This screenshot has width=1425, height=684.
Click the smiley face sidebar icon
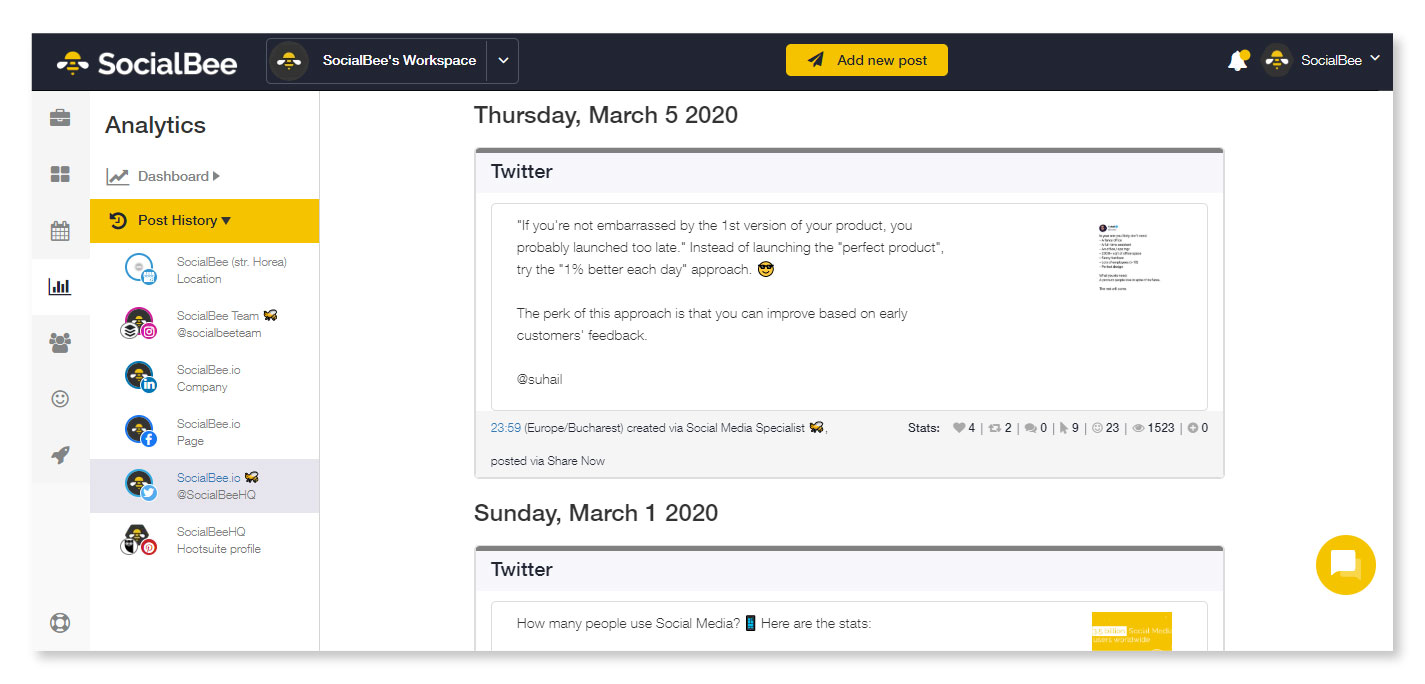point(60,399)
